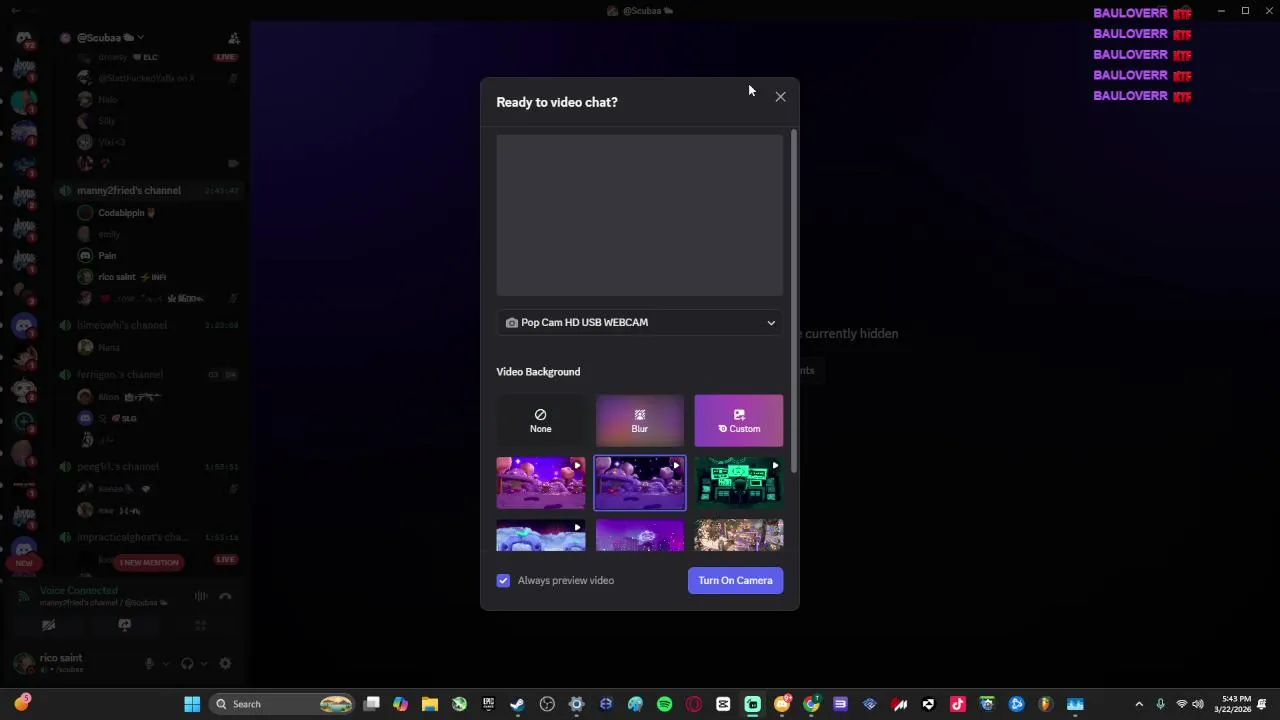
Task: Click the Voice Connected status text
Action: click(x=79, y=591)
